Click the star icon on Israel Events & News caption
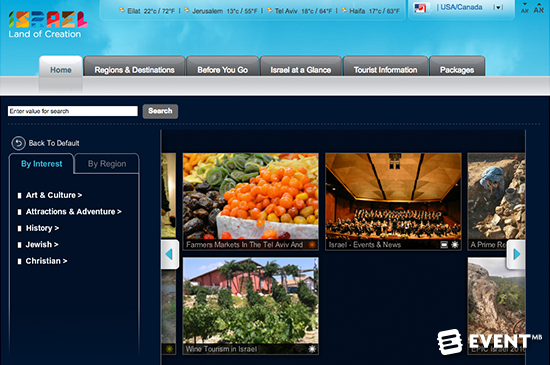This screenshot has height=365, width=550. [455, 244]
